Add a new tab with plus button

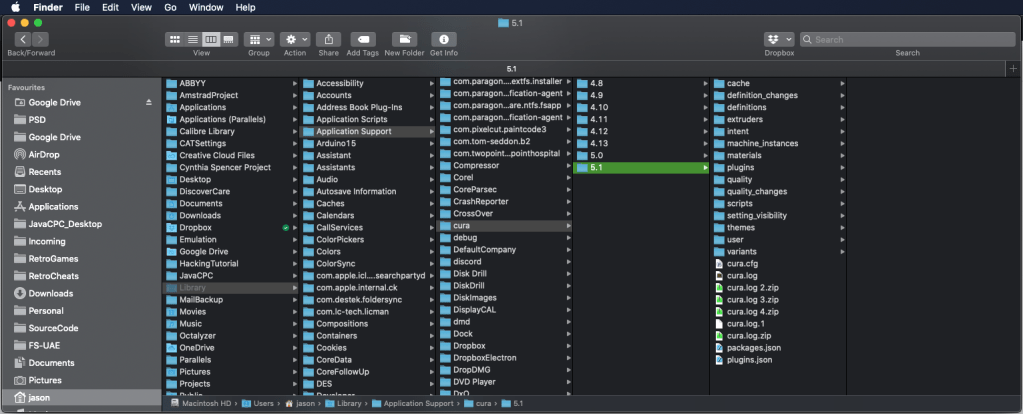point(1012,68)
